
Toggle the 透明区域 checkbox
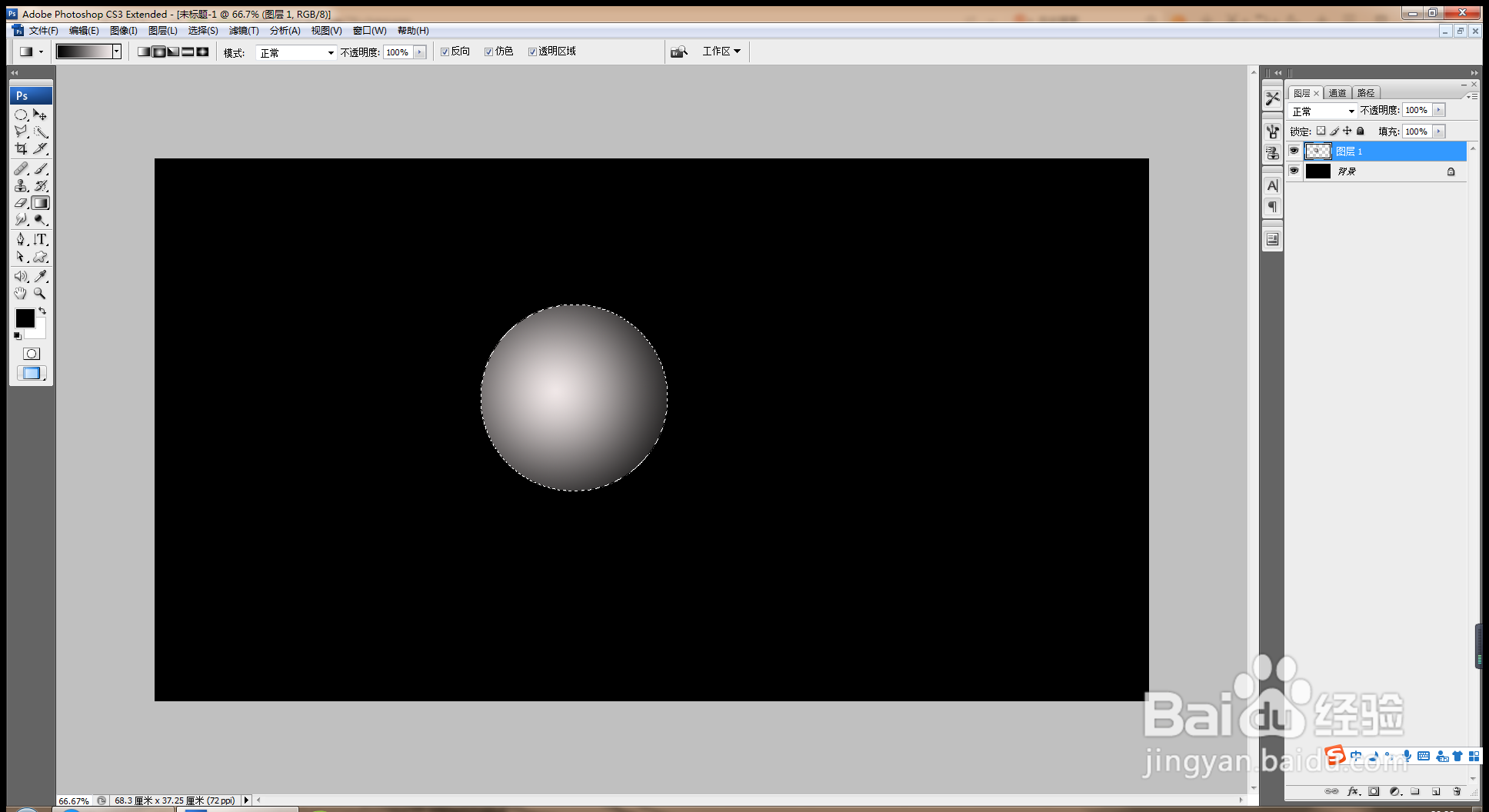tap(532, 52)
